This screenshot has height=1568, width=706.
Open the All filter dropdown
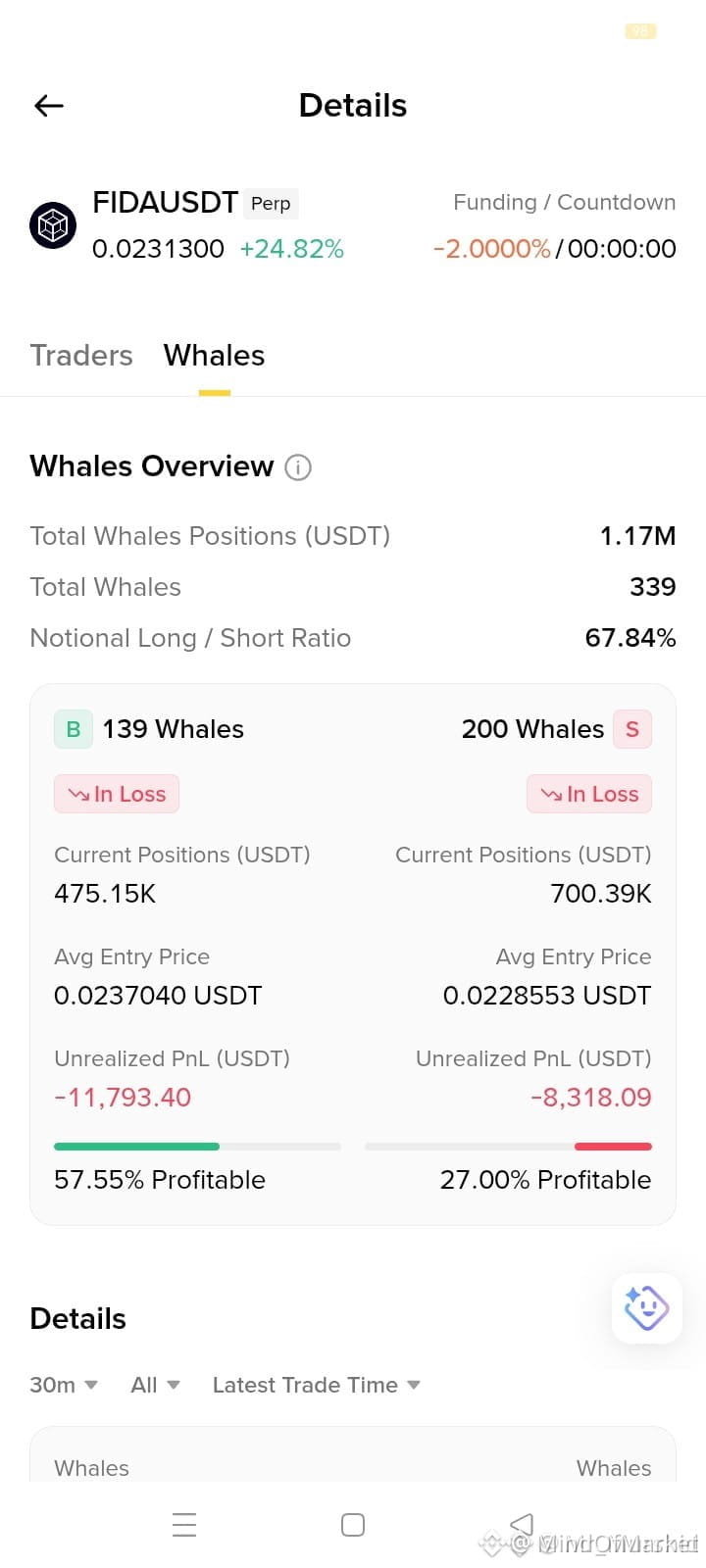[x=156, y=1385]
